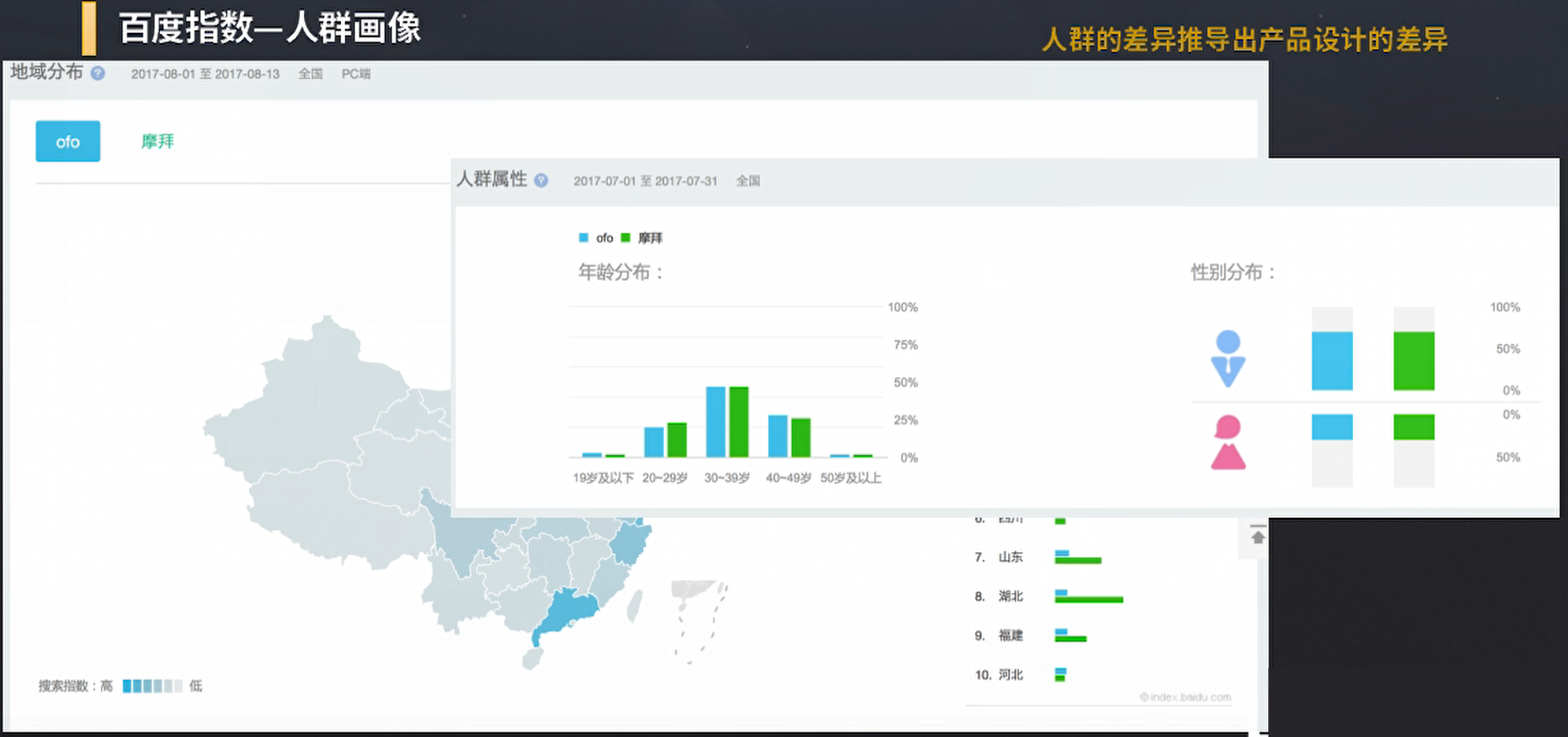
Task: Click the 19岁及以下 age label
Action: pyautogui.click(x=603, y=478)
